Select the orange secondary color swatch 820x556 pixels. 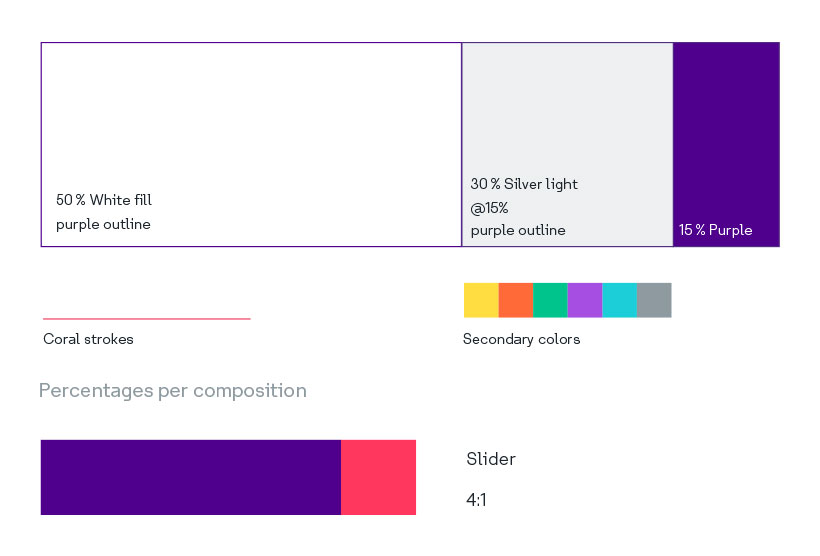[516, 300]
